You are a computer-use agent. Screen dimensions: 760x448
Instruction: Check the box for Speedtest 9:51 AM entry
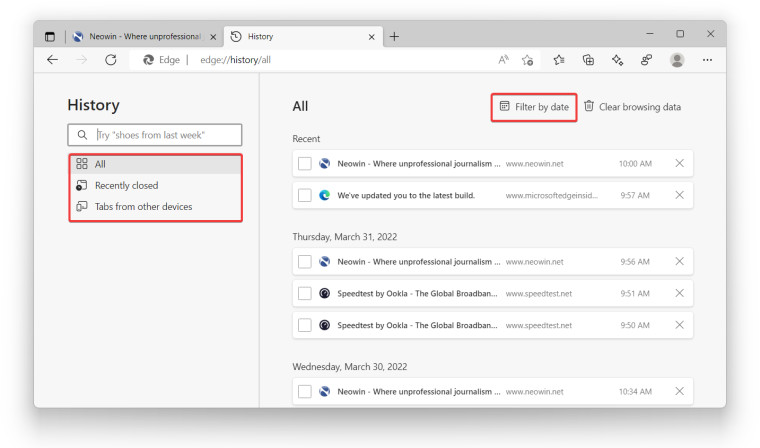tap(304, 293)
